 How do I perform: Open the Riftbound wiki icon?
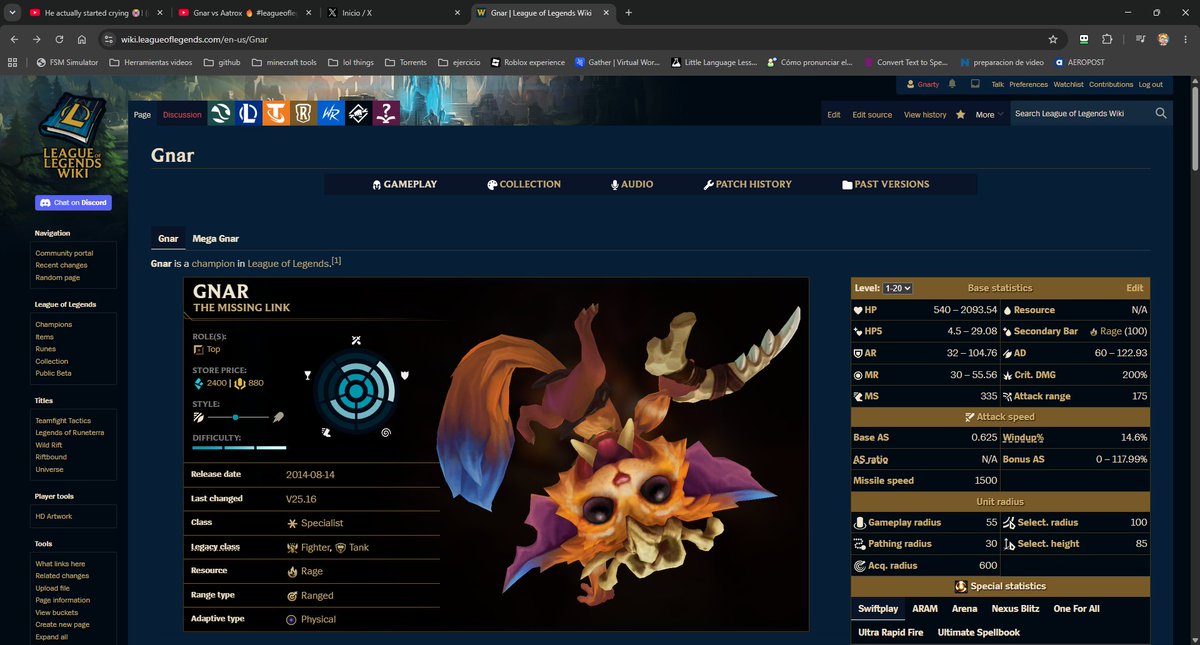coord(359,114)
